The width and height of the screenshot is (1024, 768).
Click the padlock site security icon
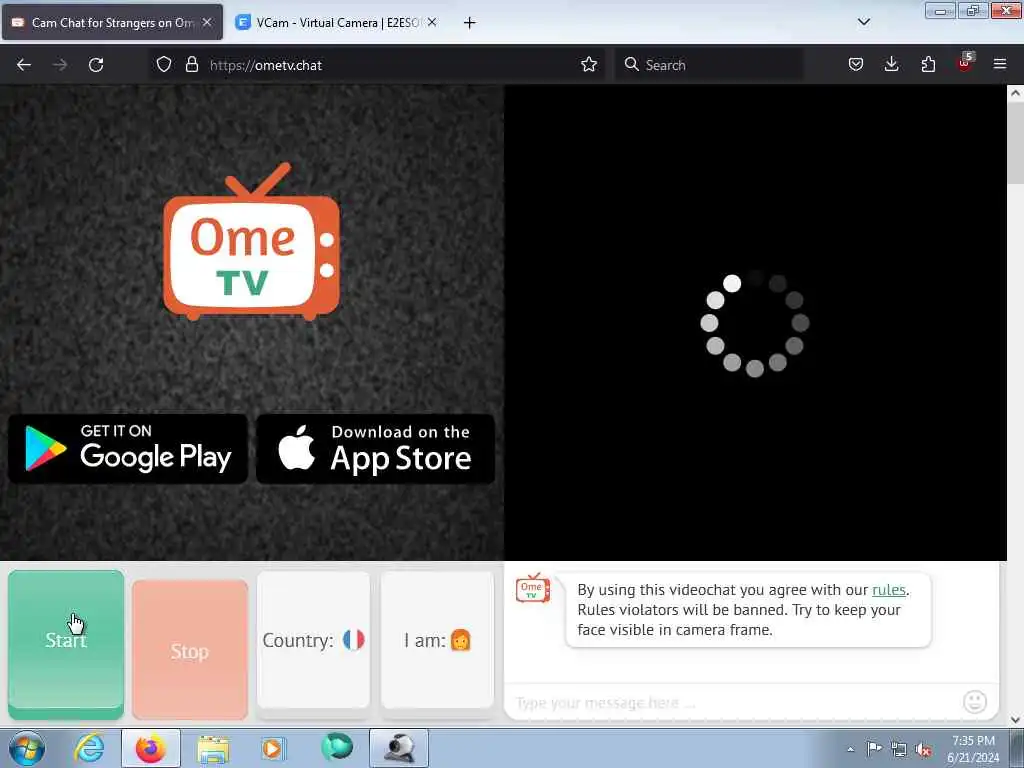pyautogui.click(x=191, y=65)
